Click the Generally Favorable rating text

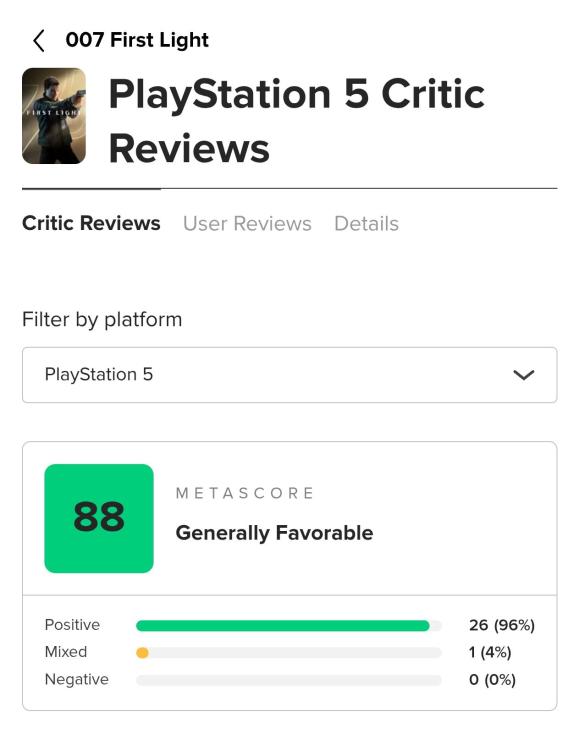274,533
